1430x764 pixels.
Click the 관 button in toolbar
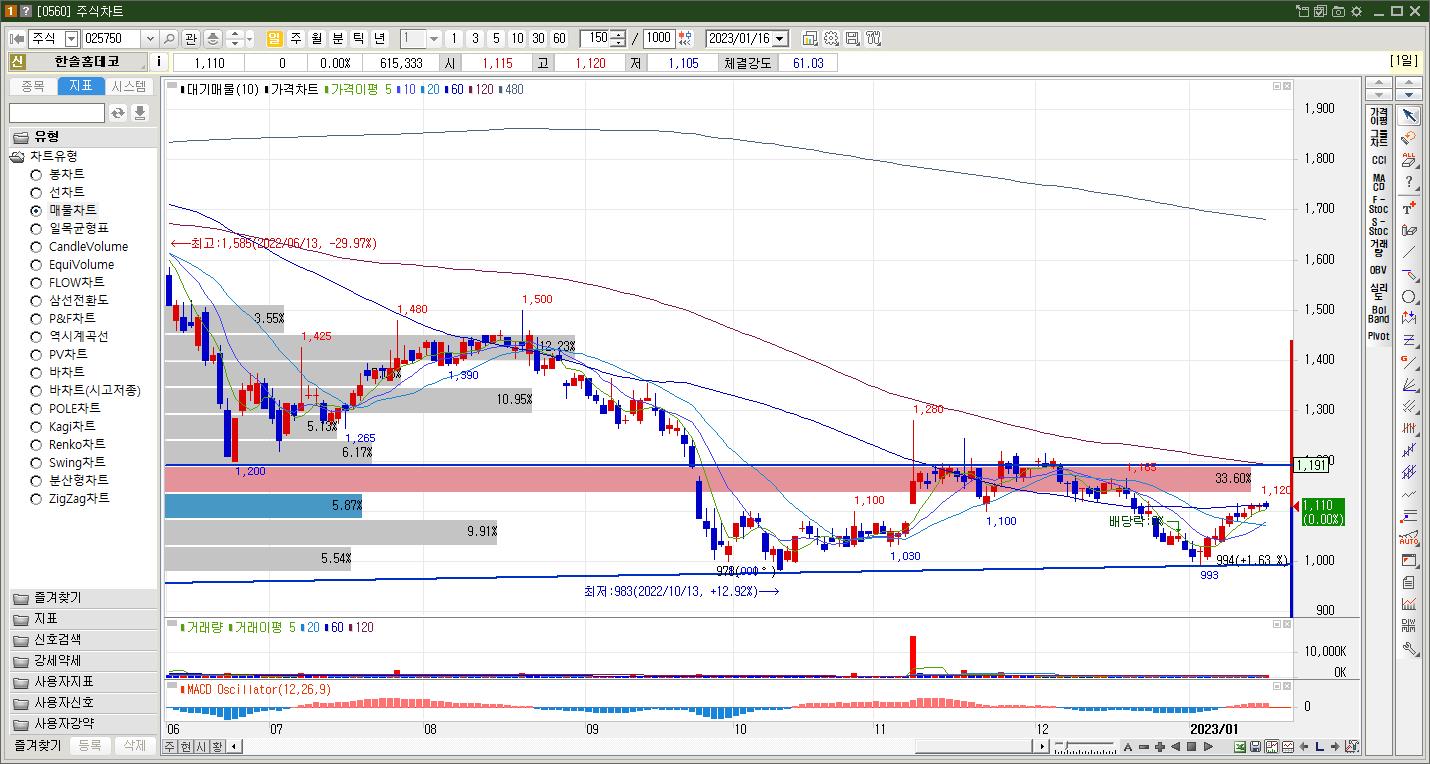[191, 39]
